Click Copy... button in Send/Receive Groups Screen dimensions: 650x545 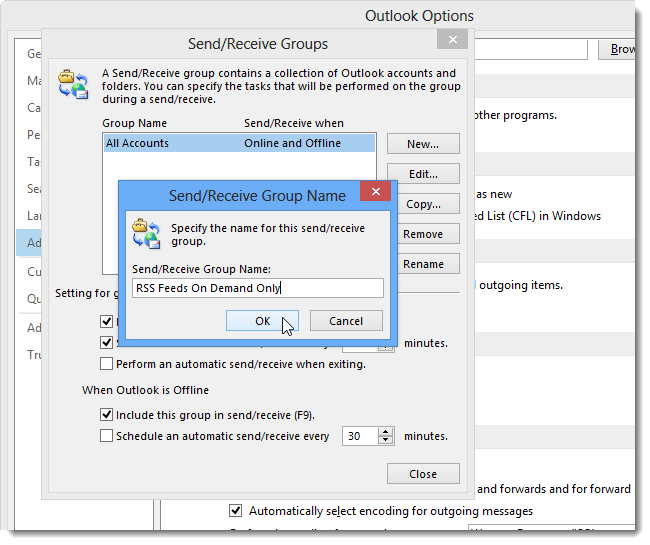(428, 204)
